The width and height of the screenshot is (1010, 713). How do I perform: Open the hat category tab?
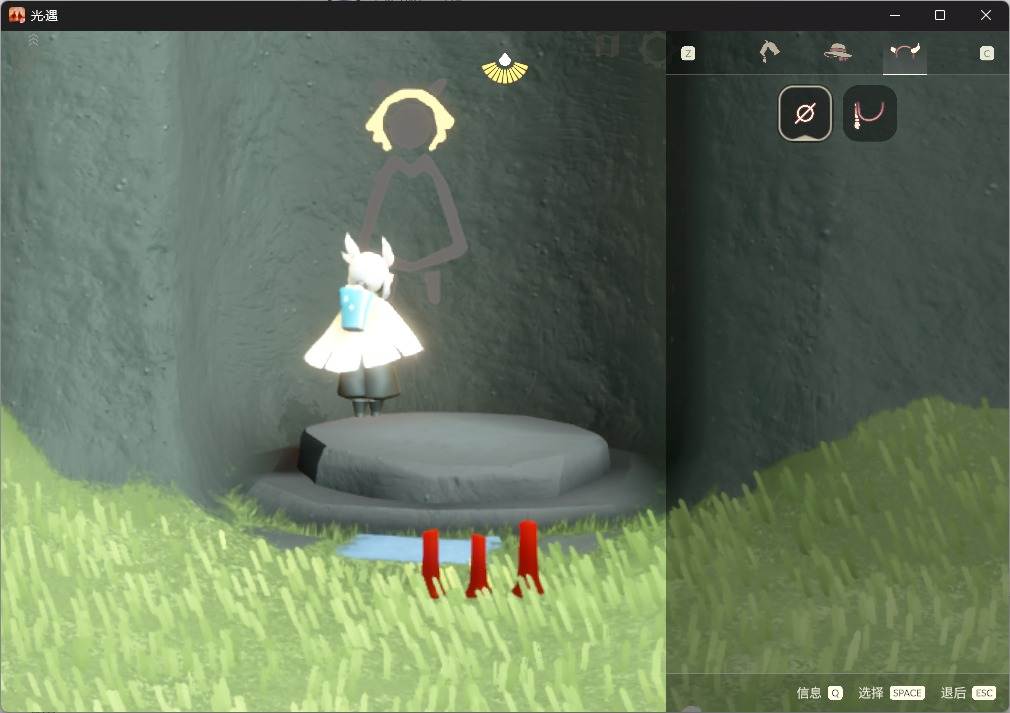[837, 52]
